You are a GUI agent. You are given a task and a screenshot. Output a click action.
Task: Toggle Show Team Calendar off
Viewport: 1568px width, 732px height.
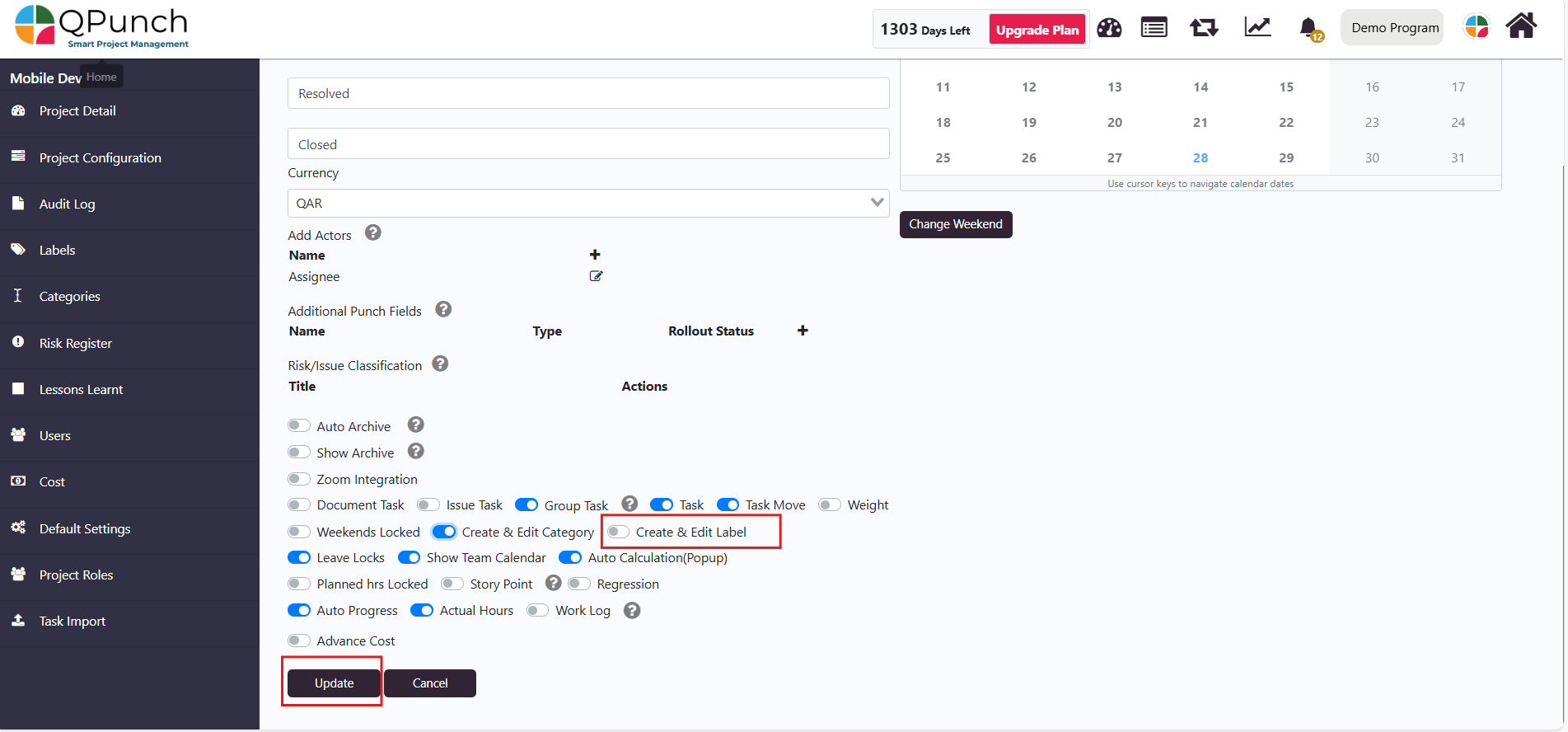409,557
